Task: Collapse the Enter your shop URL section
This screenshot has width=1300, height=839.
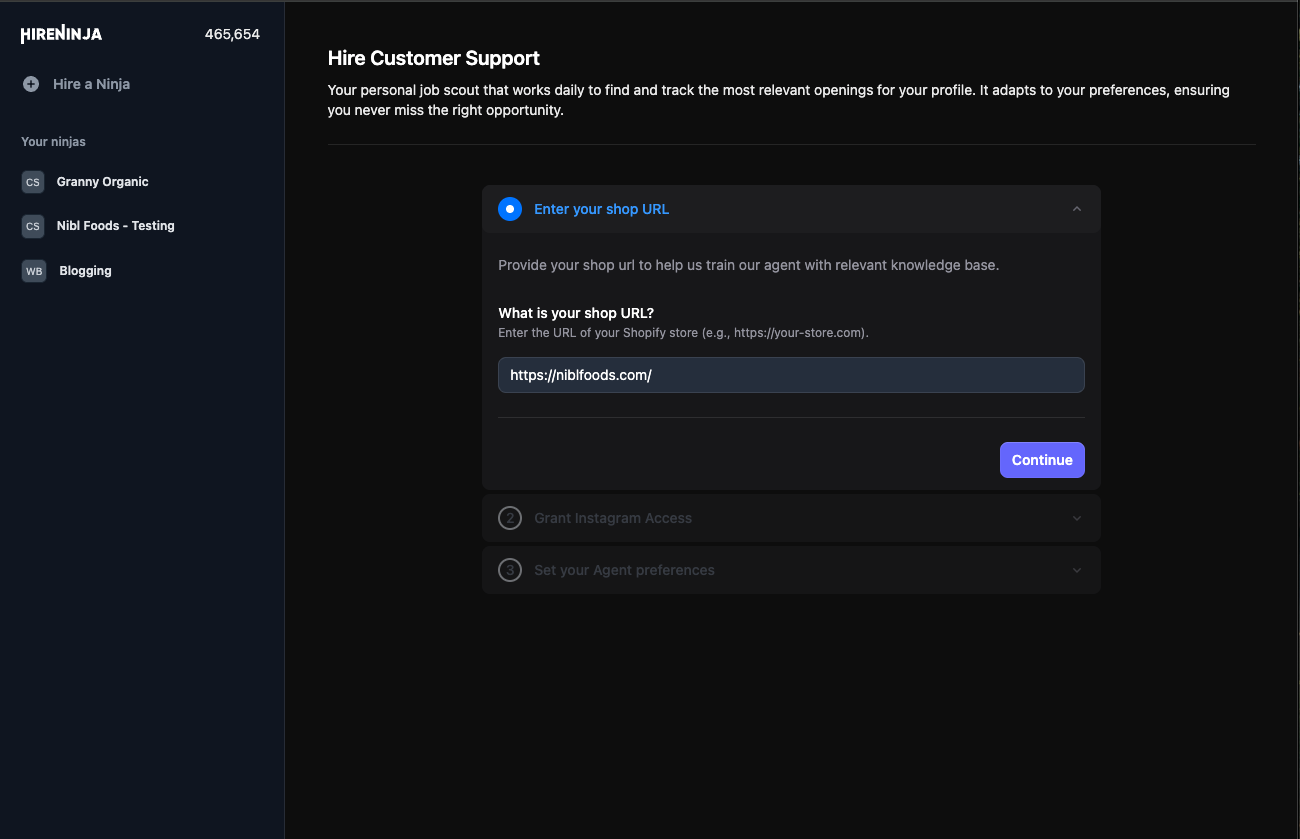Action: (x=1077, y=209)
